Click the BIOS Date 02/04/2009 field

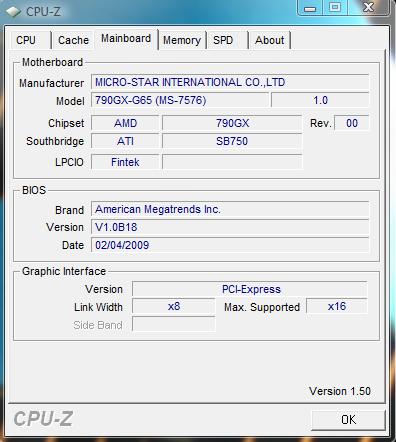230,245
